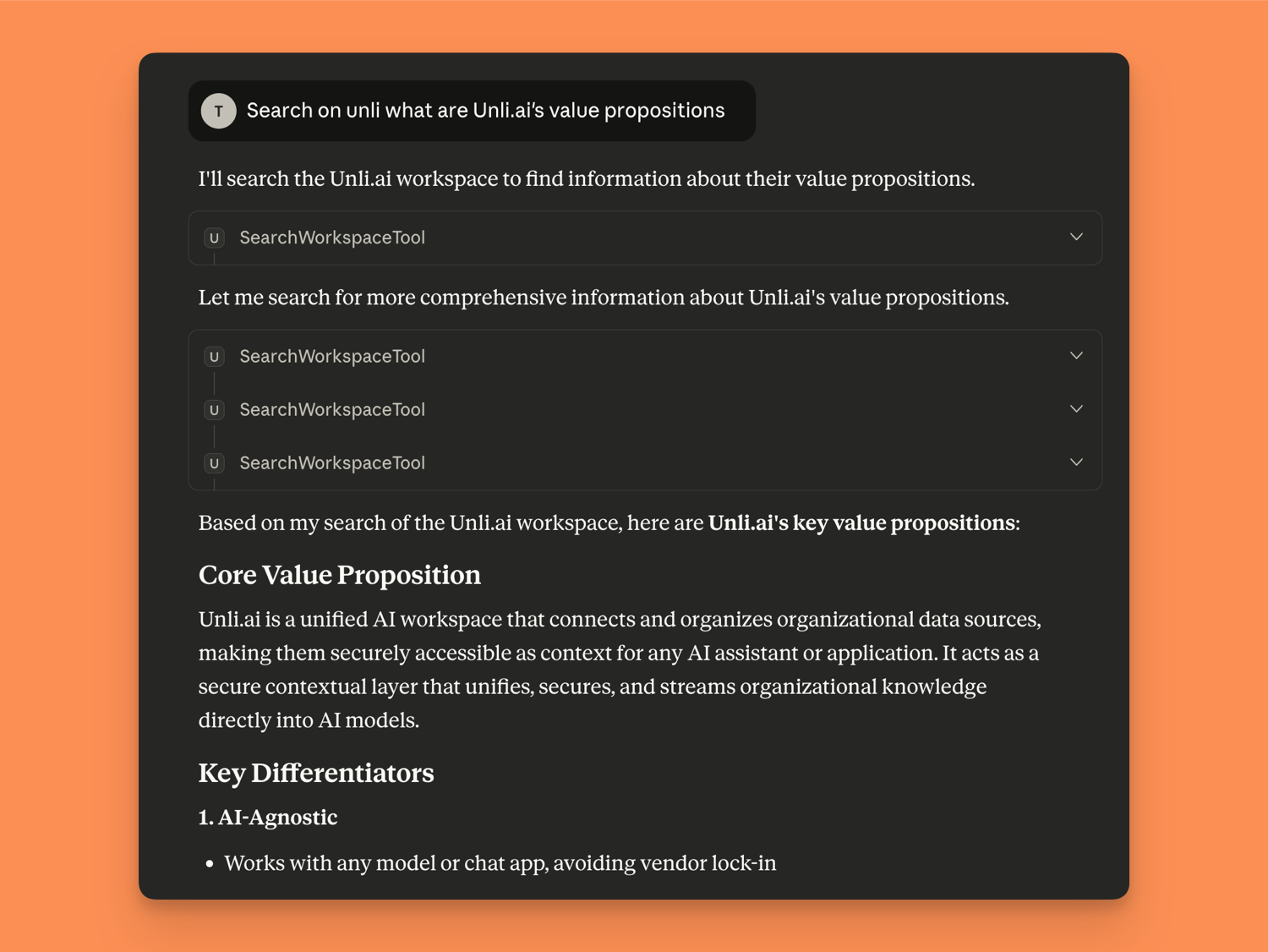Select the user message bubble about value propositions
The width and height of the screenshot is (1268, 952).
pos(471,110)
